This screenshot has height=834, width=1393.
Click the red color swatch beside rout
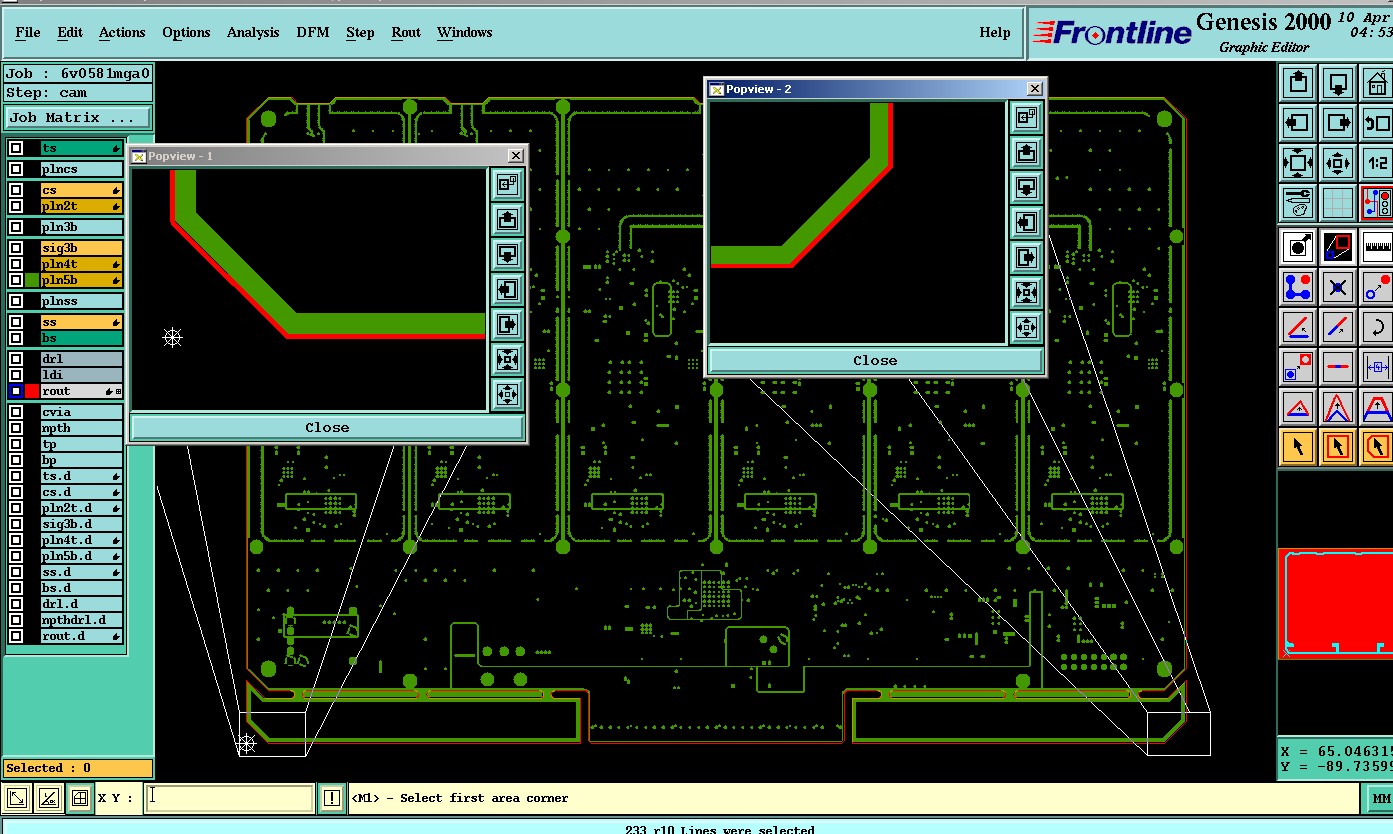click(32, 391)
